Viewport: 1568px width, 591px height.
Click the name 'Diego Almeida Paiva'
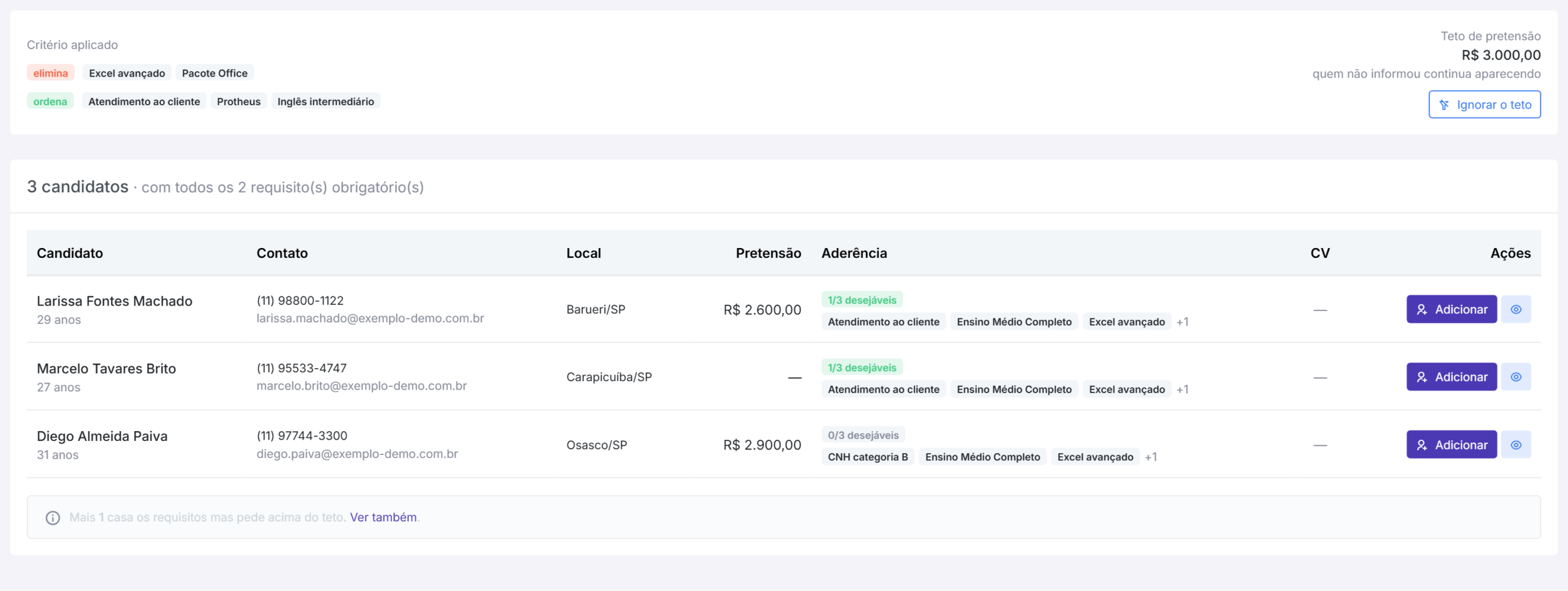tap(102, 436)
